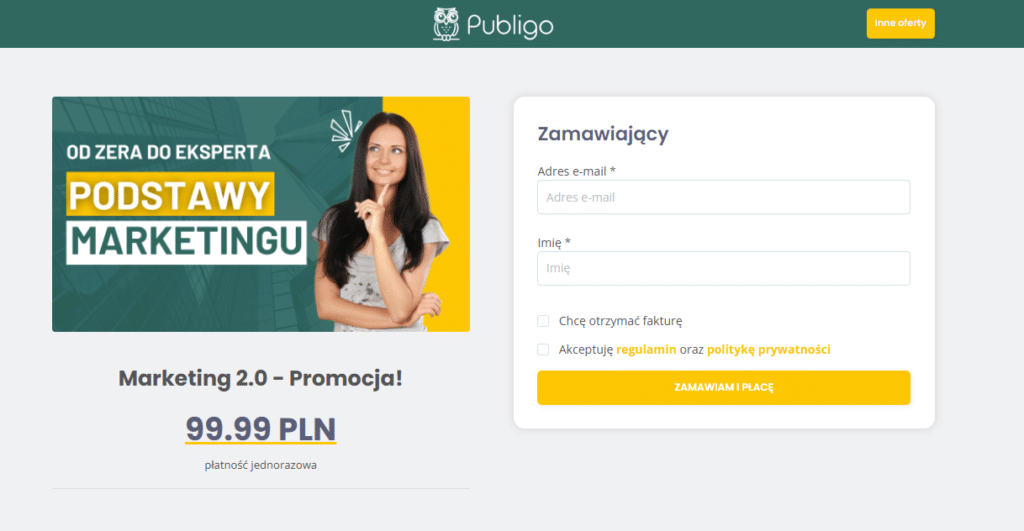Click the Zamawiający form heading
Image resolution: width=1024 pixels, height=531 pixels.
[x=603, y=134]
